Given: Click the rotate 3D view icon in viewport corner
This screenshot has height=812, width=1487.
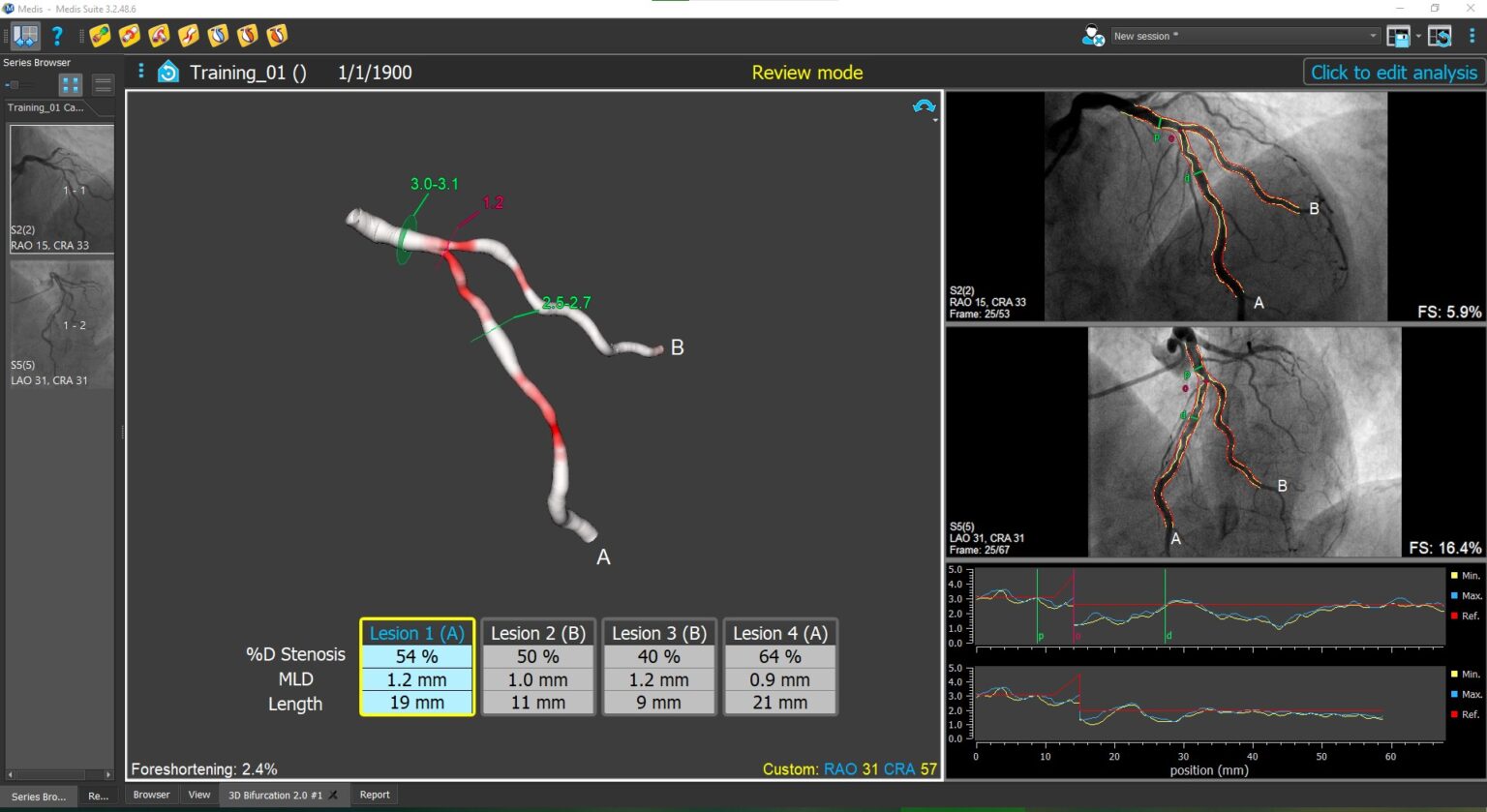Looking at the screenshot, I should [x=924, y=107].
